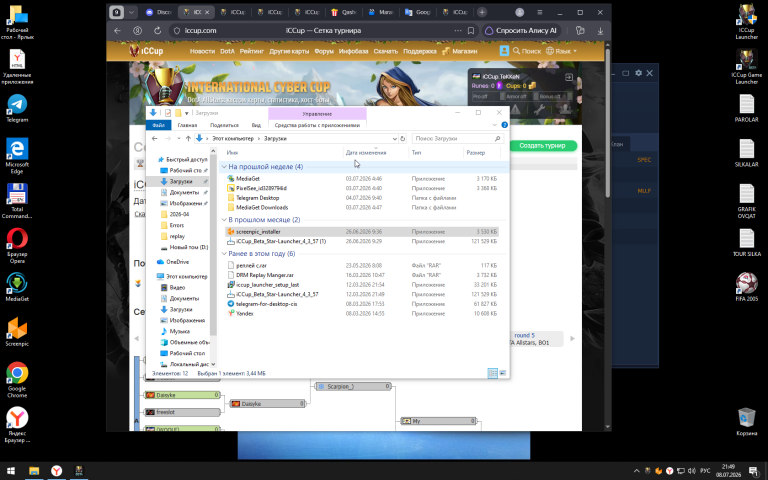
Task: Open the Telegram desktop shortcut
Action: pyautogui.click(x=17, y=108)
